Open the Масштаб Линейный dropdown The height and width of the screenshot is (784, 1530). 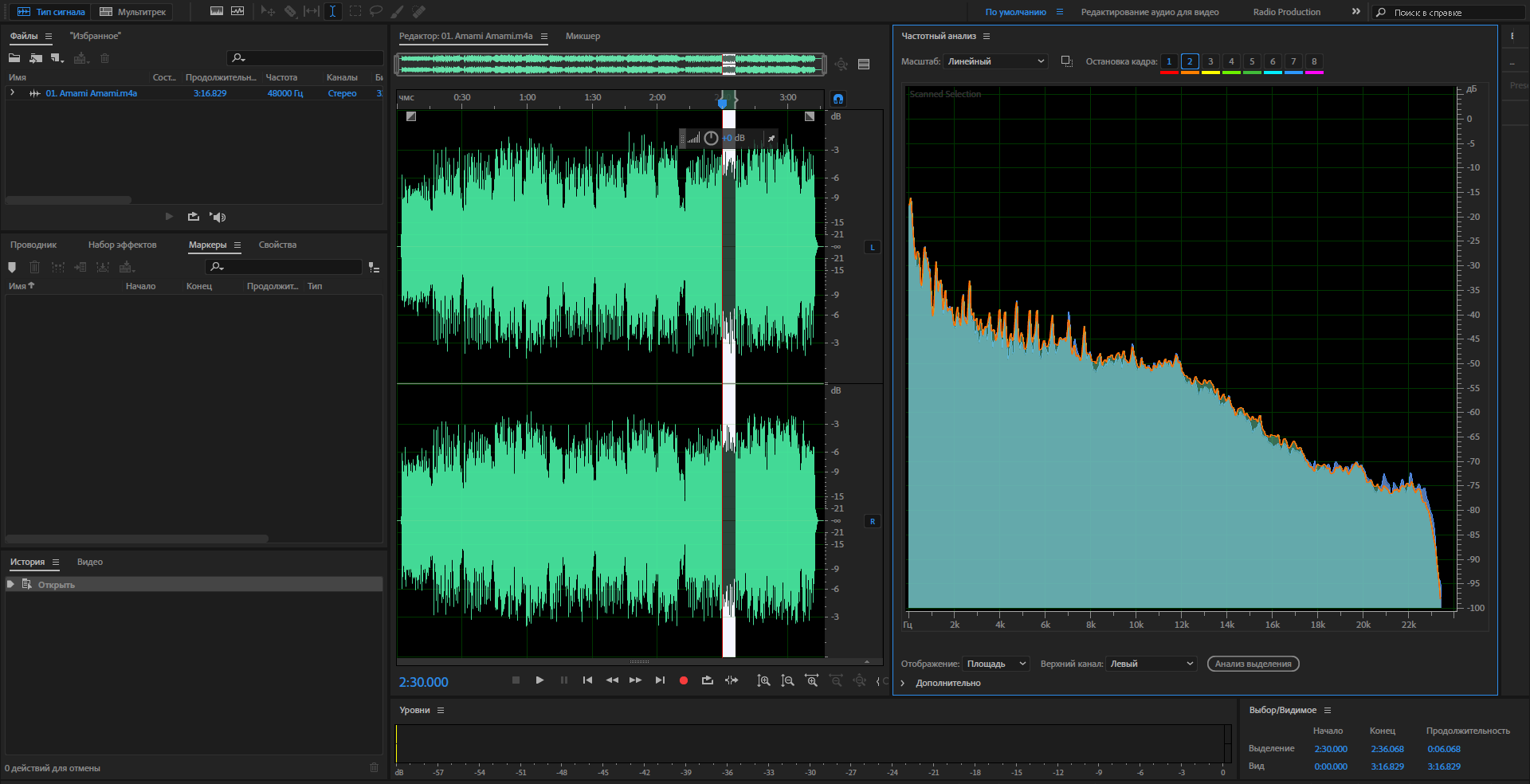995,61
